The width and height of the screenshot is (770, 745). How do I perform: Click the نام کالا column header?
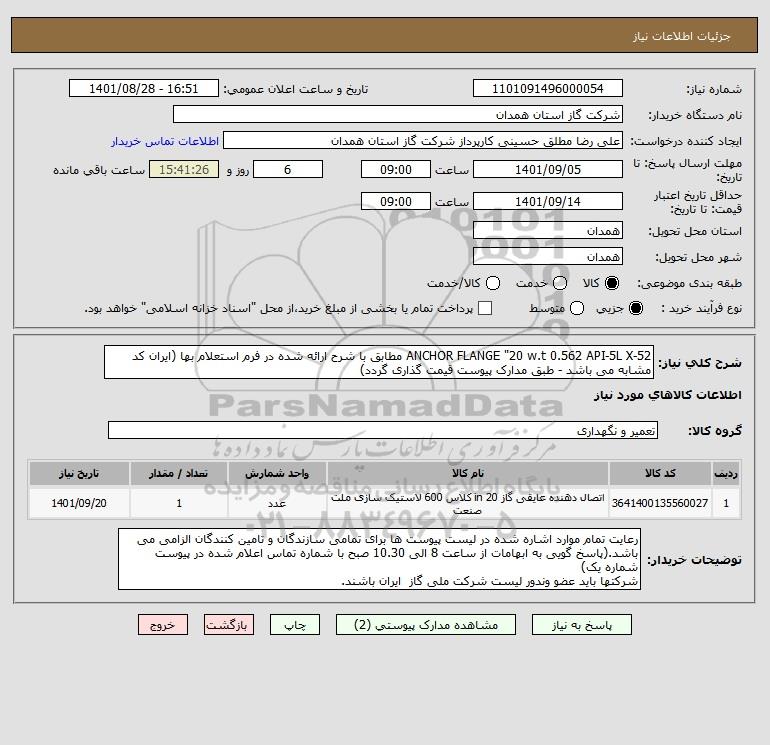pos(468,473)
